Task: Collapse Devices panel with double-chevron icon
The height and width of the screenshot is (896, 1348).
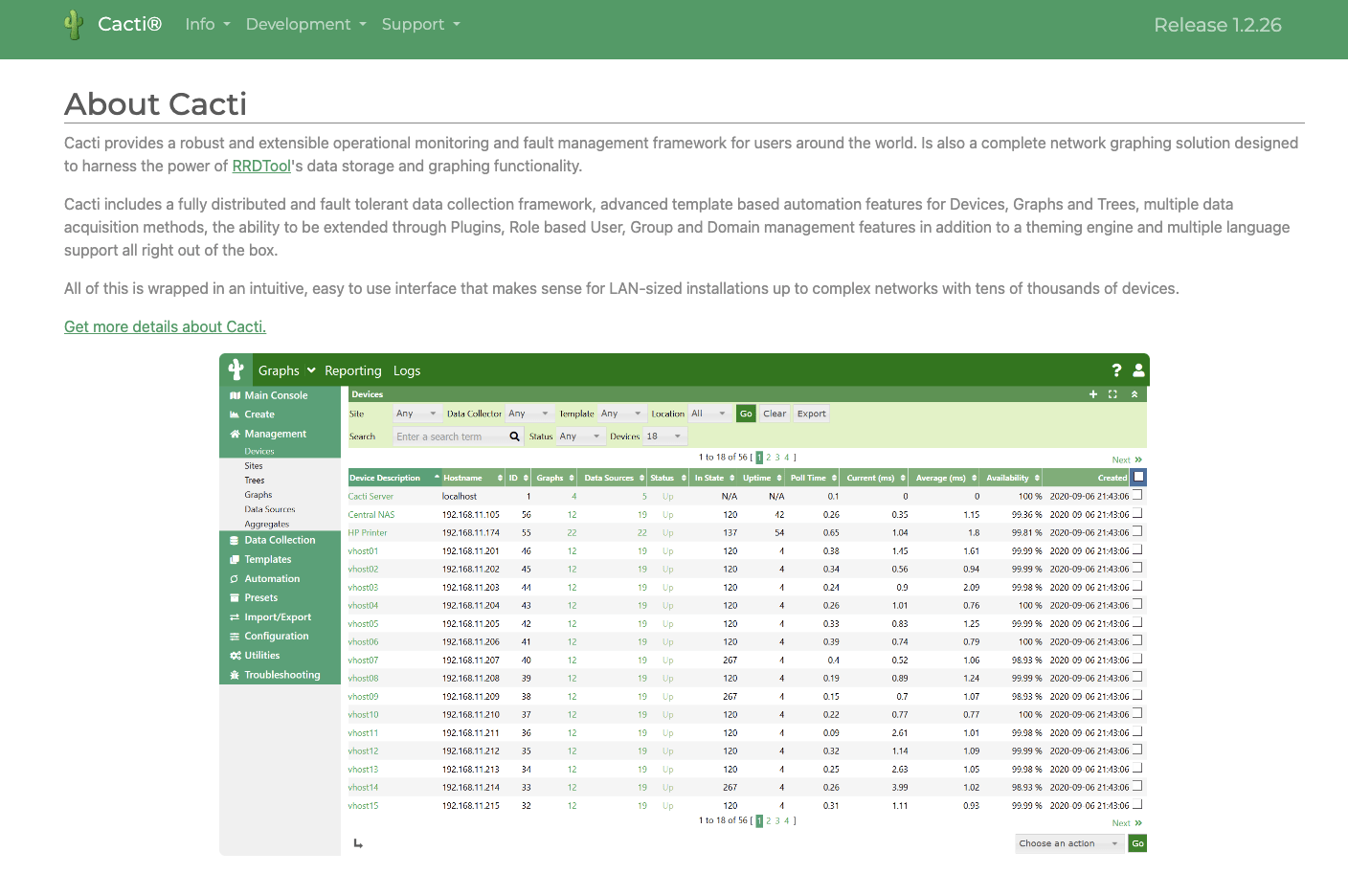Action: tap(1135, 394)
